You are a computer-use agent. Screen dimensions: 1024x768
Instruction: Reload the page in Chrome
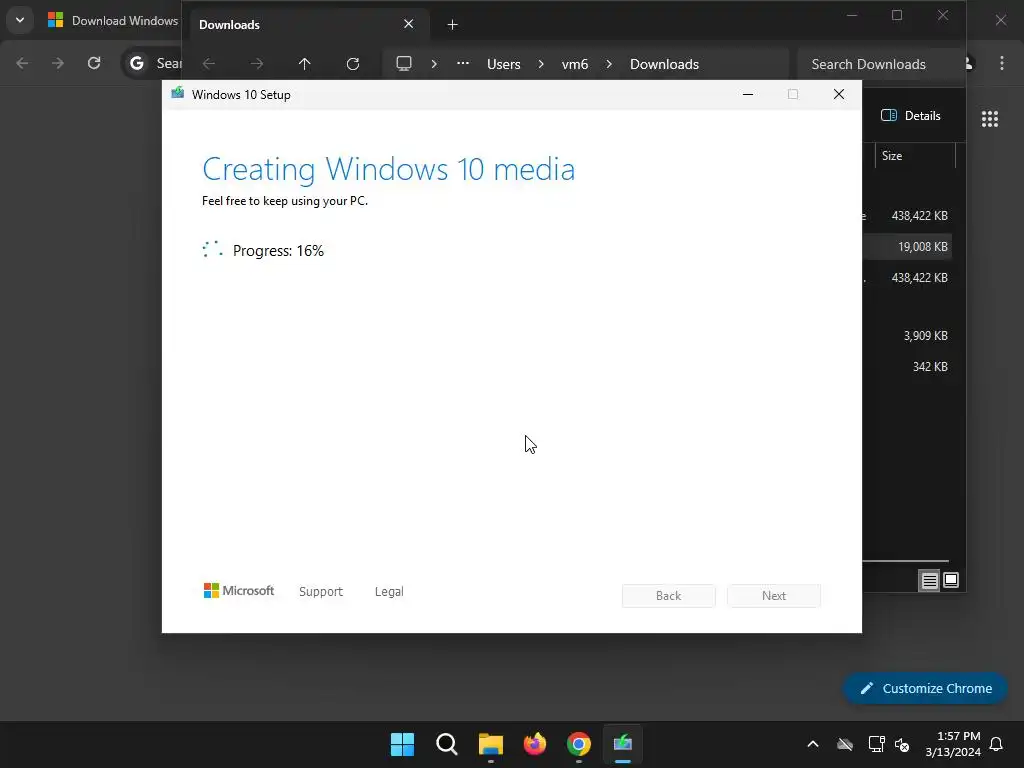(x=94, y=63)
